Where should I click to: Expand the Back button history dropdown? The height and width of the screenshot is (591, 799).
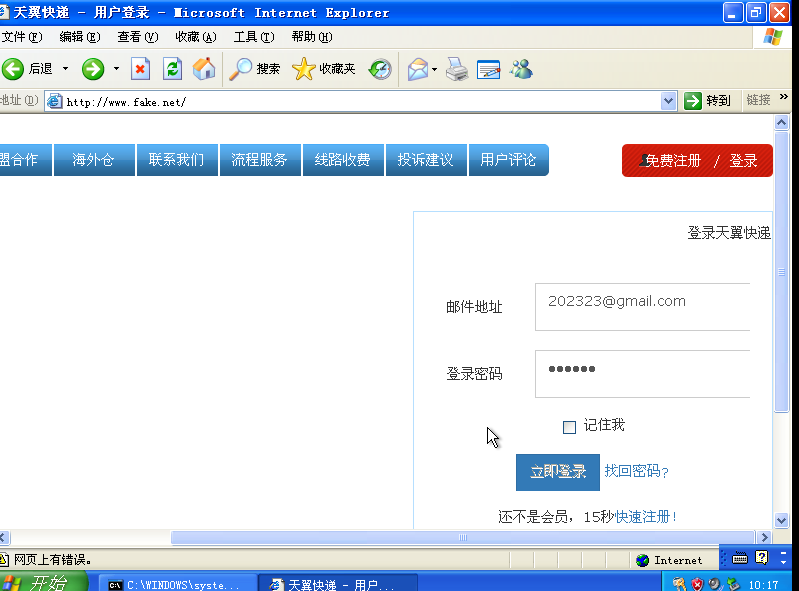tap(65, 68)
